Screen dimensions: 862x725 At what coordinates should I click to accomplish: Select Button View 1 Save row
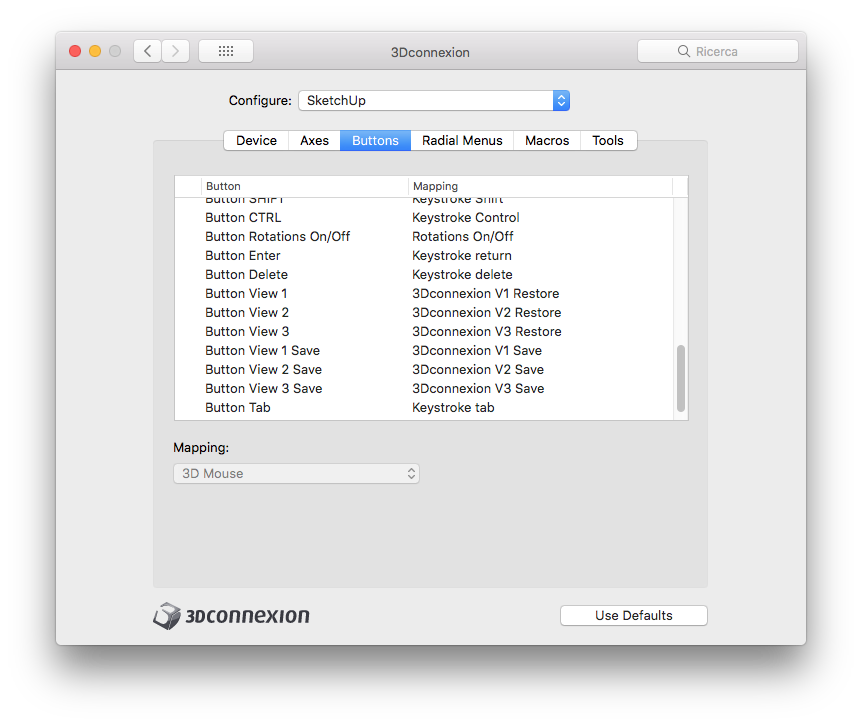[424, 351]
